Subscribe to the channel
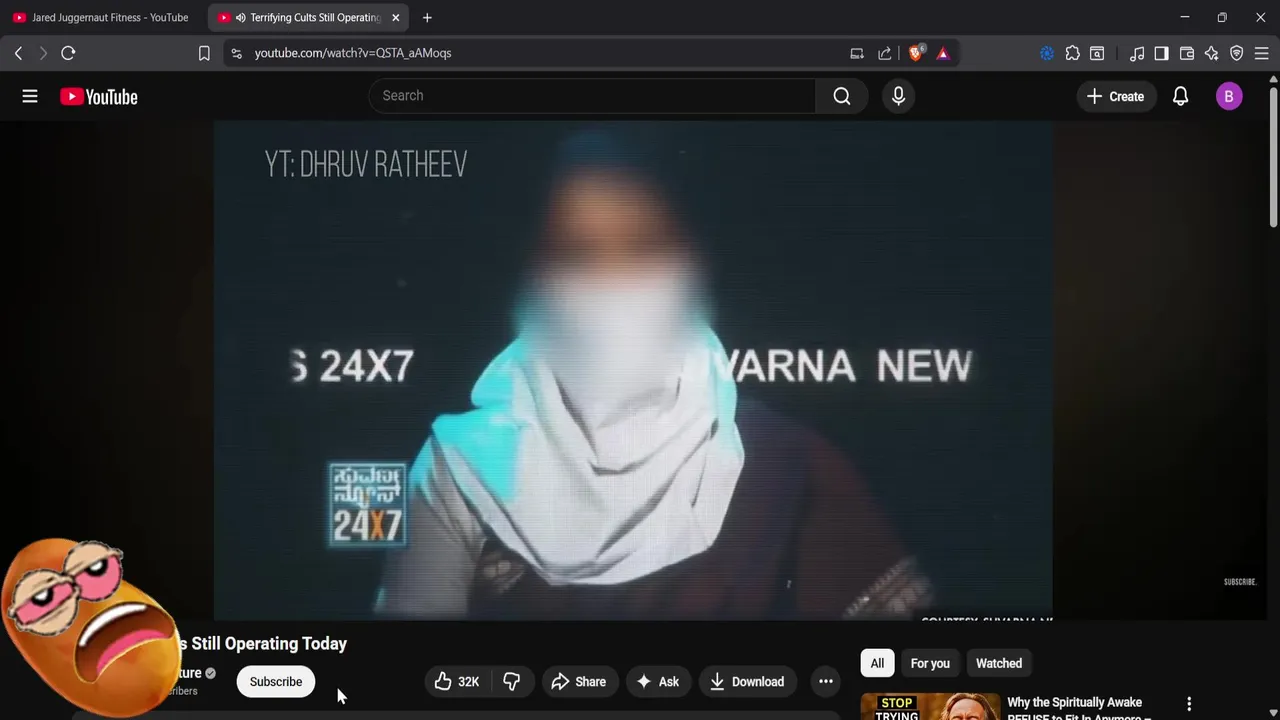 [x=276, y=682]
